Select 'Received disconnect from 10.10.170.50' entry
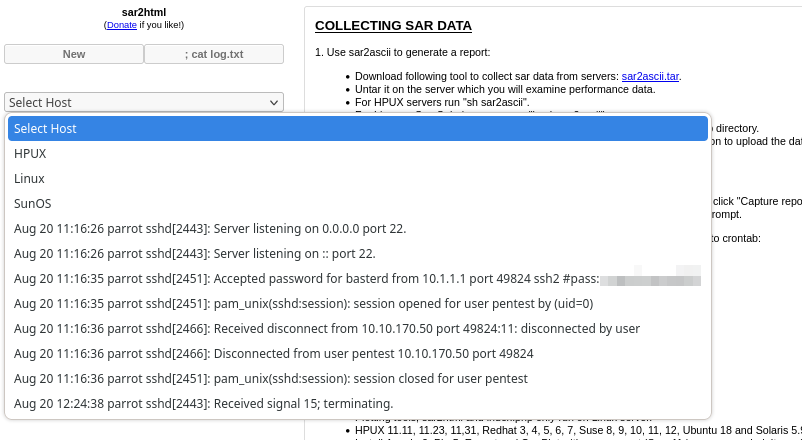Screen dimensions: 802x440 [358, 329]
